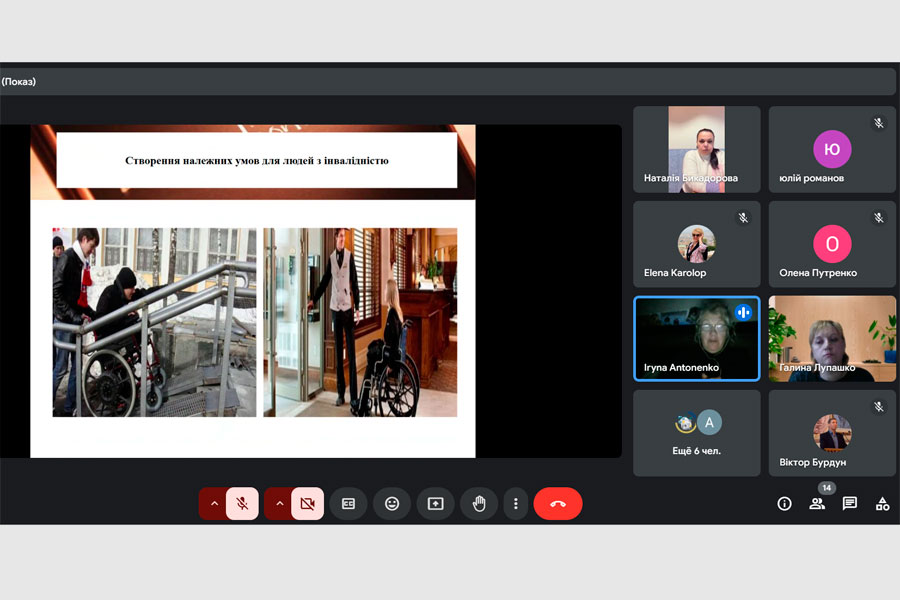
Task: Select Iryna Antonenko speaking tile
Action: click(697, 339)
